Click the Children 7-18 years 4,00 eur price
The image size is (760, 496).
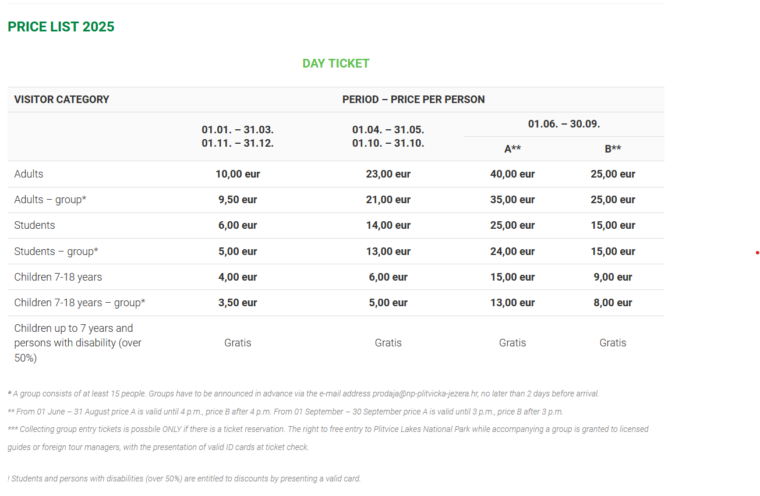click(x=237, y=277)
